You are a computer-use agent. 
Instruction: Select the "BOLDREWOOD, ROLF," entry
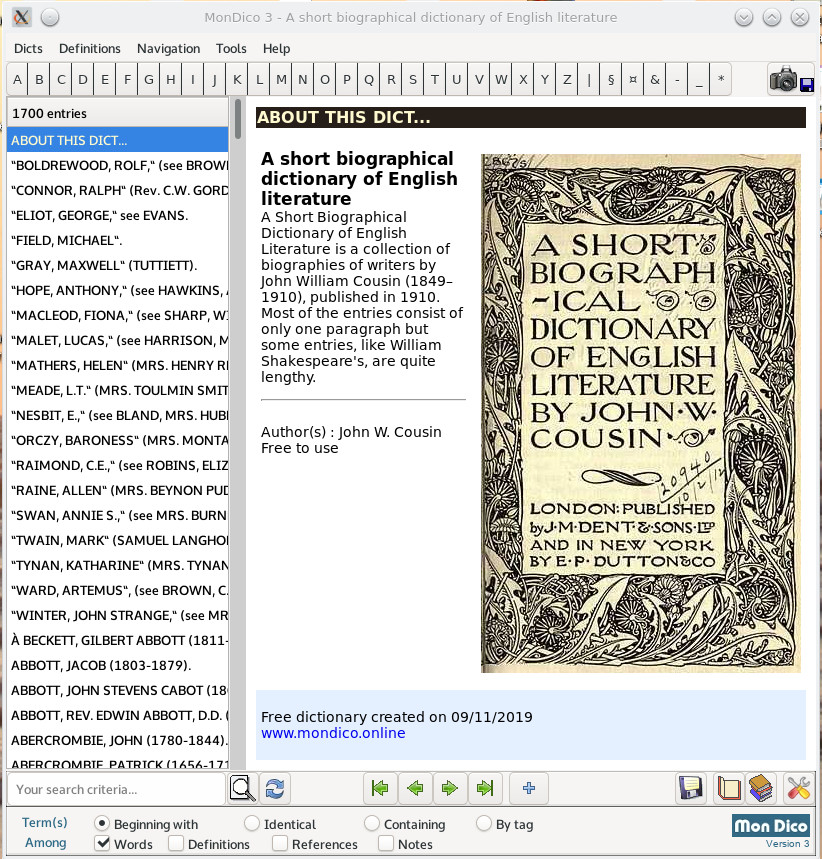[x=118, y=165]
